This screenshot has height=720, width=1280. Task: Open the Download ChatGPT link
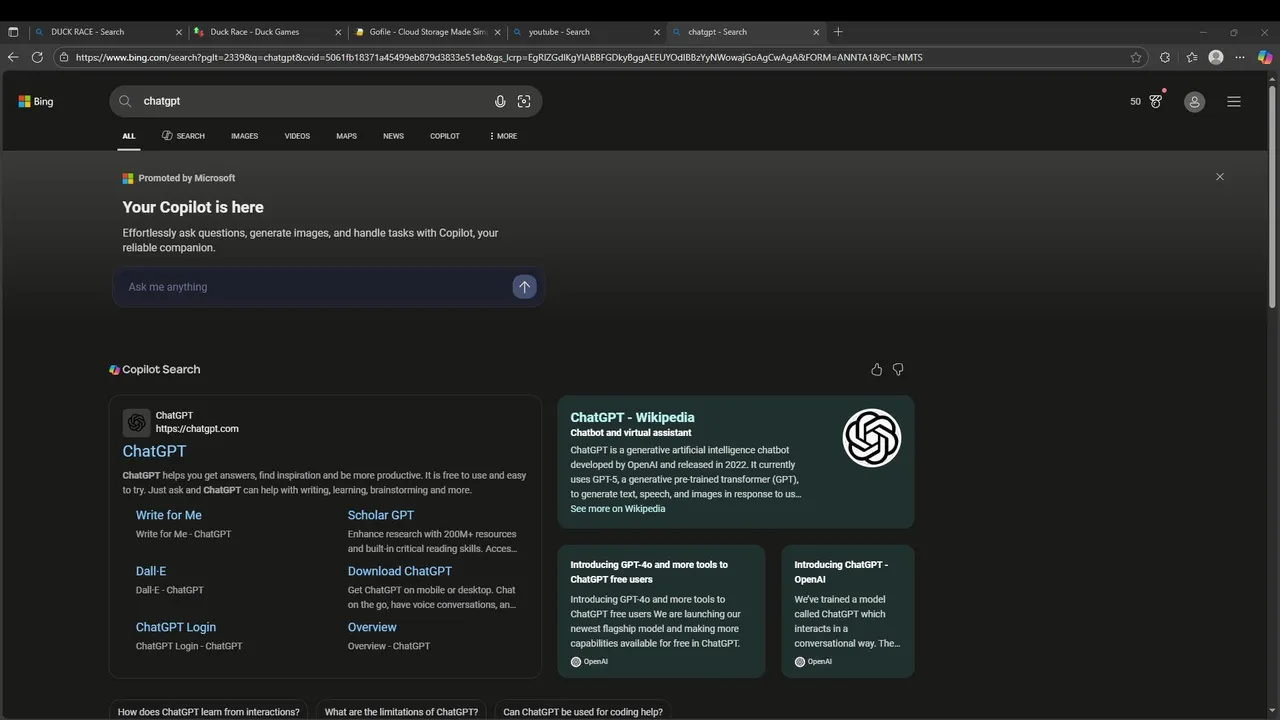pos(400,571)
